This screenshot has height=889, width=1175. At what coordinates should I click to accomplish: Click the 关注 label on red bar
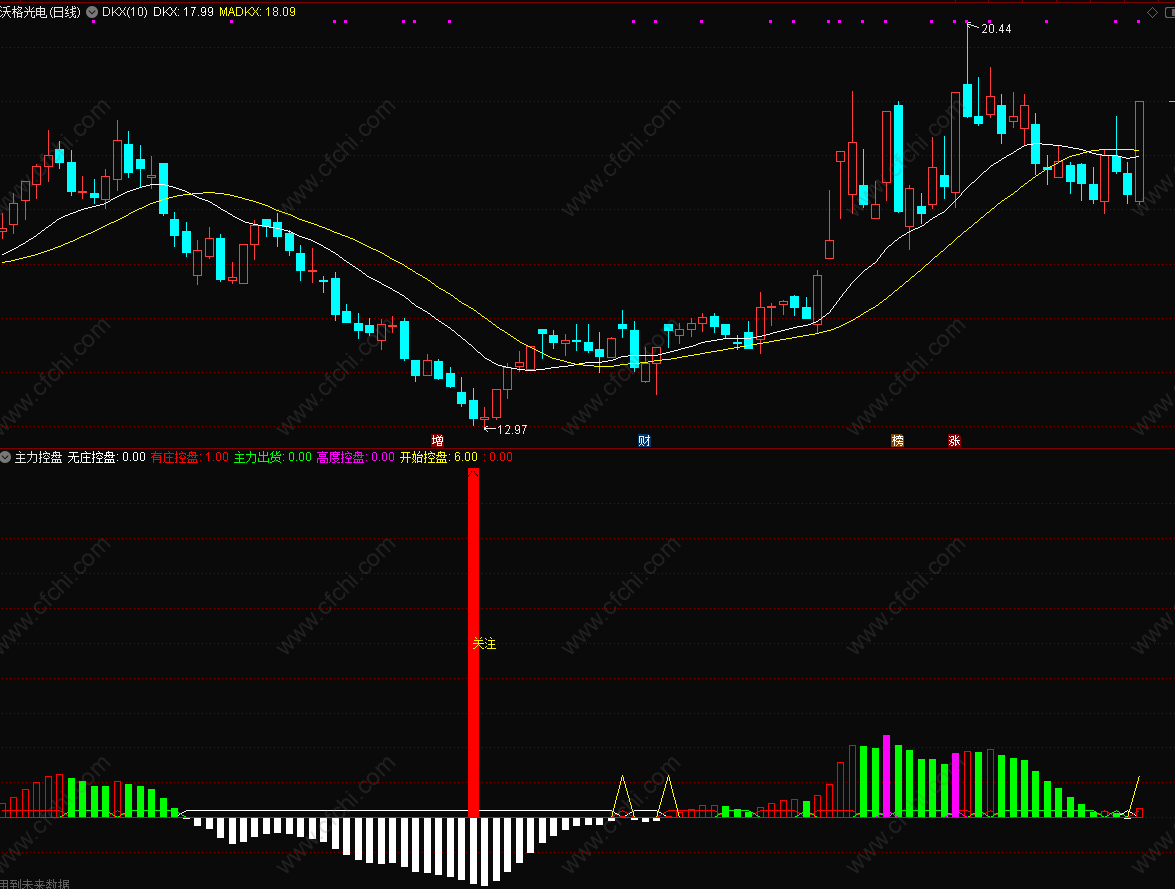pos(484,643)
